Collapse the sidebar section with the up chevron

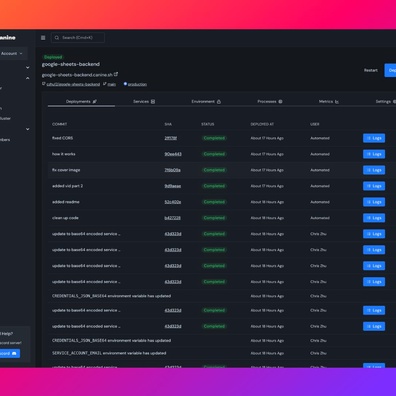click(28, 78)
